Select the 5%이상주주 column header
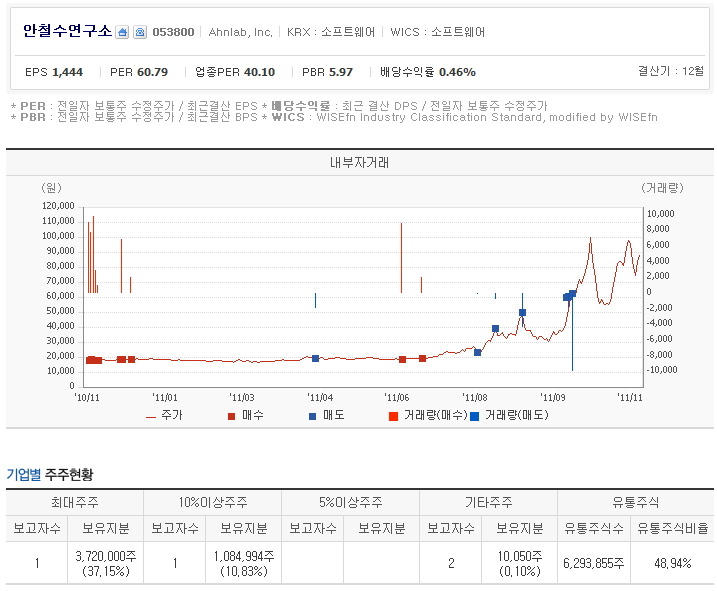Screen dimensions: 717x591 click(x=351, y=502)
